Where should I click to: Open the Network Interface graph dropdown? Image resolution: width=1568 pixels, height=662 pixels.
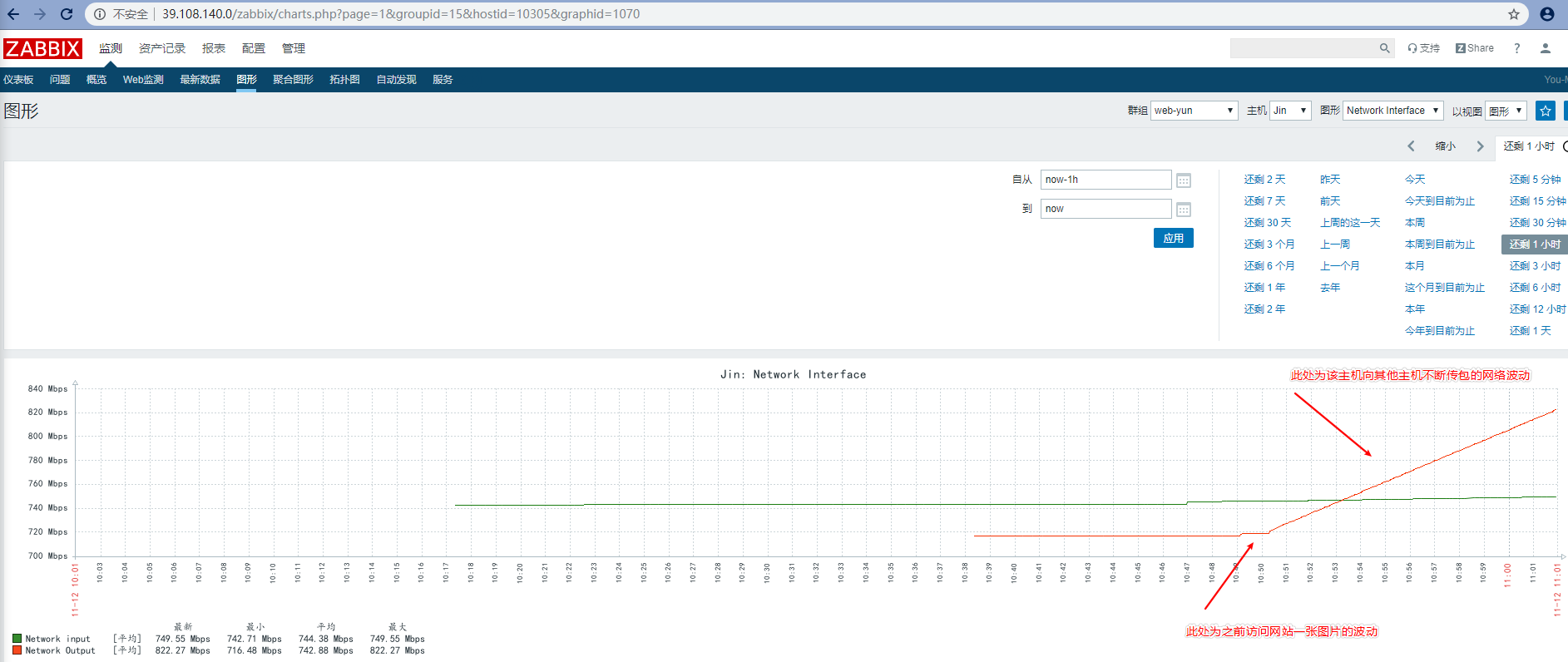tap(1392, 111)
